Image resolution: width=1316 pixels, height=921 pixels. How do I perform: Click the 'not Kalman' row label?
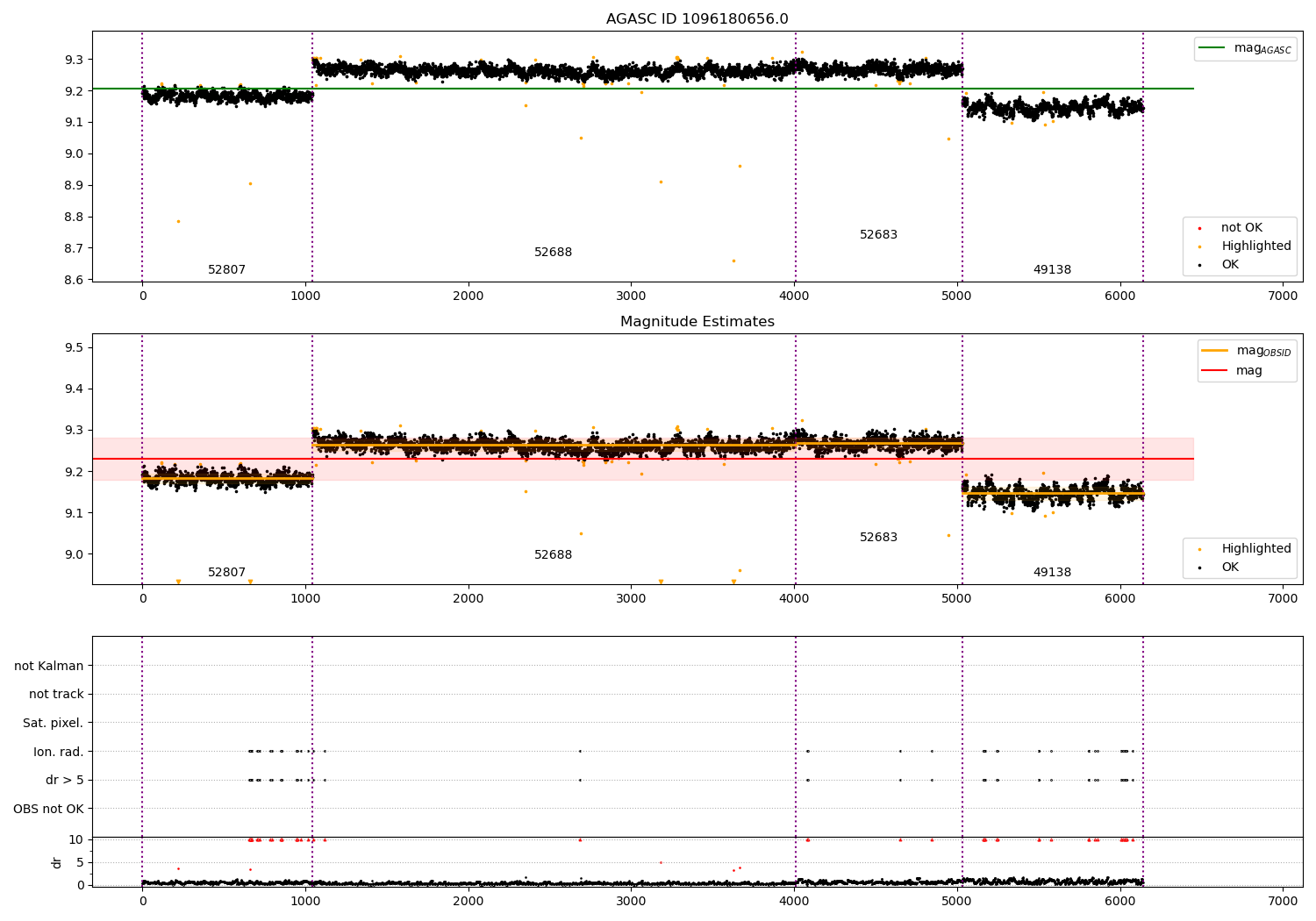49,666
